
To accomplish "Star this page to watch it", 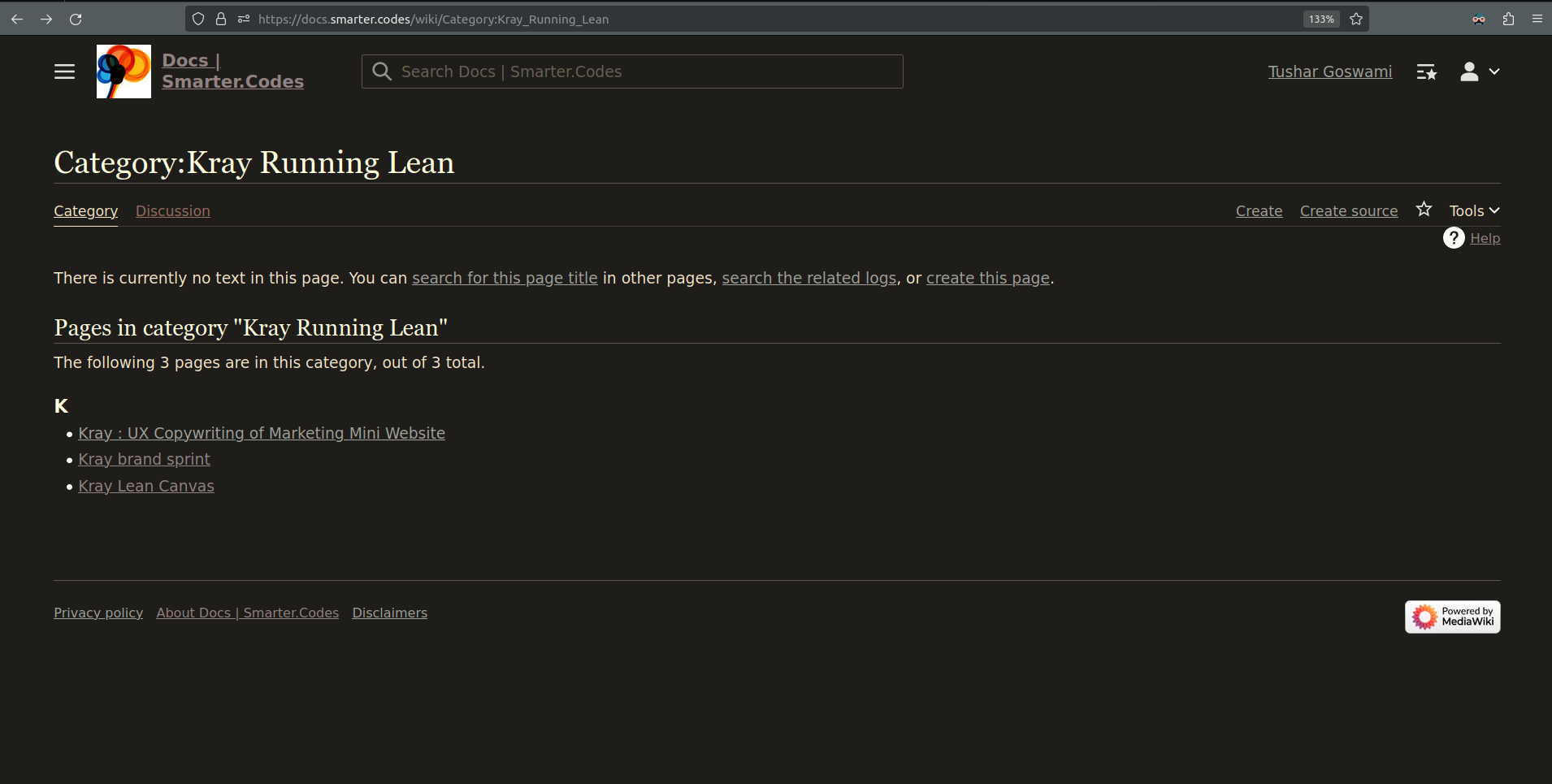I will pyautogui.click(x=1424, y=210).
